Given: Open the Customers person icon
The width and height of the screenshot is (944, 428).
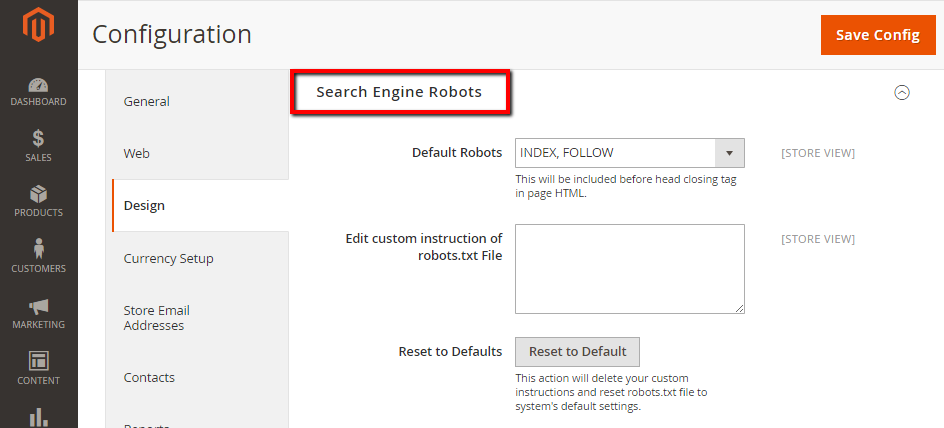Looking at the screenshot, I should pyautogui.click(x=38, y=250).
